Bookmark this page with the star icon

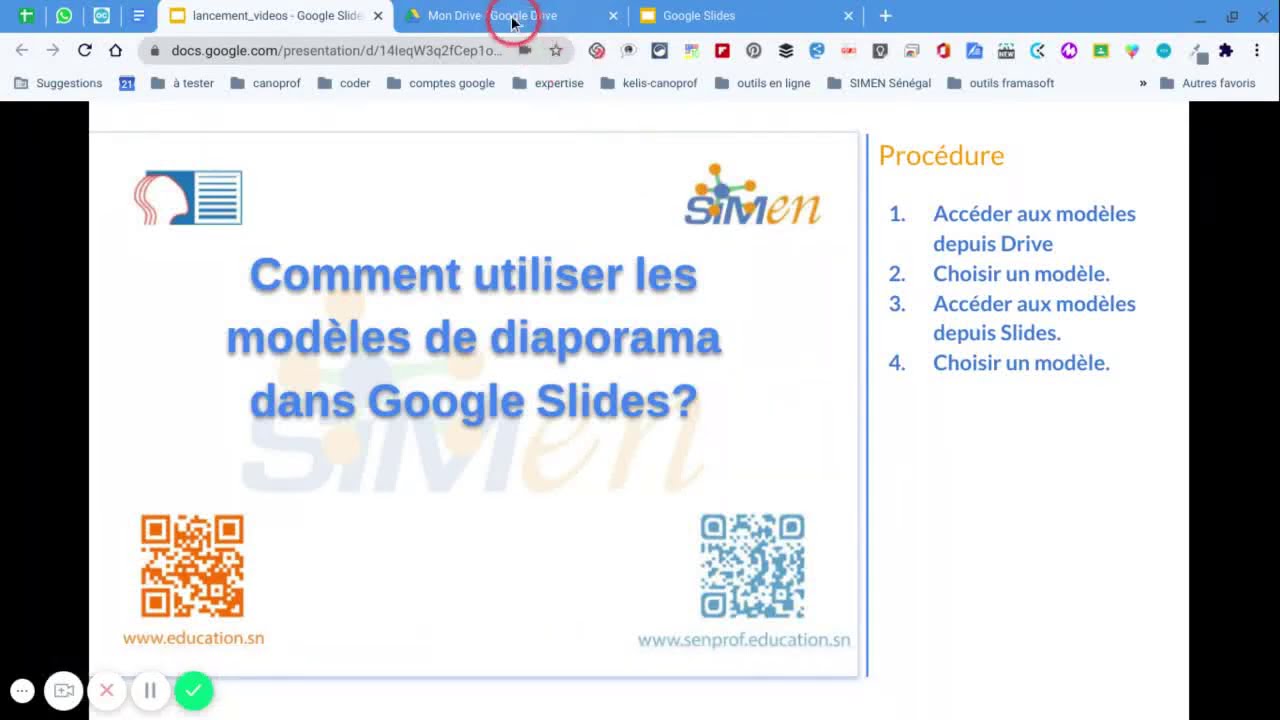(556, 50)
